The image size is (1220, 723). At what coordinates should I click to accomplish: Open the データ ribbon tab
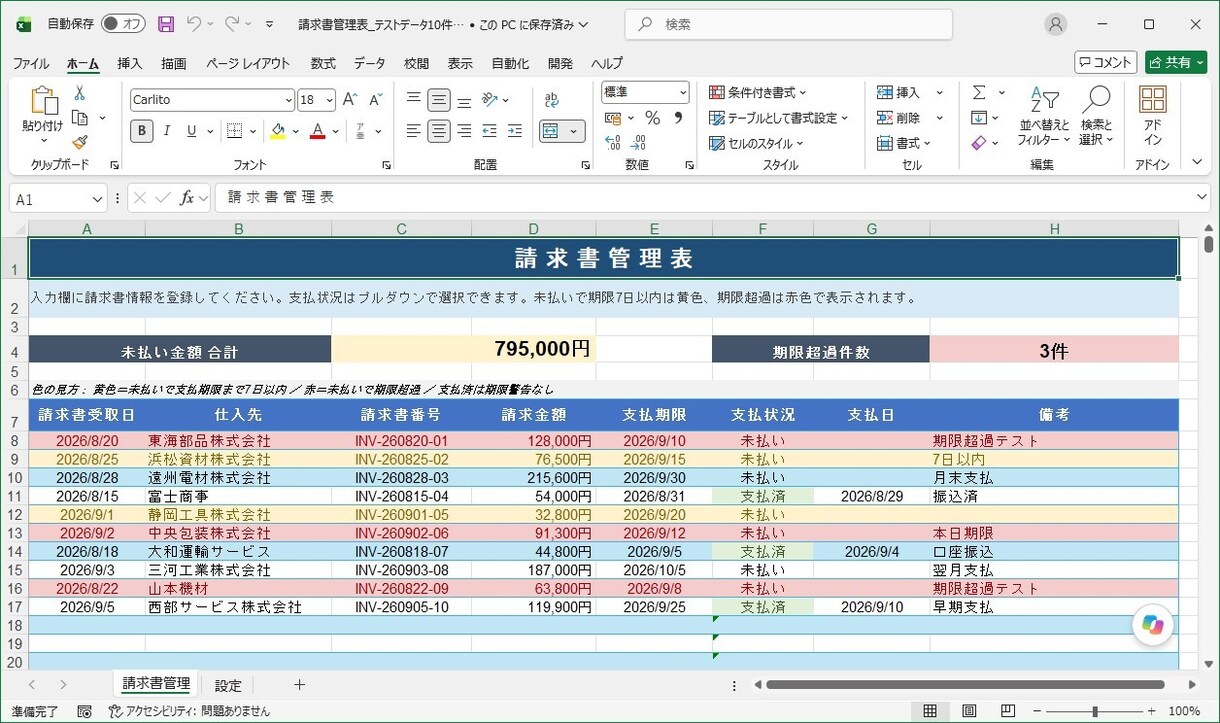coord(369,63)
